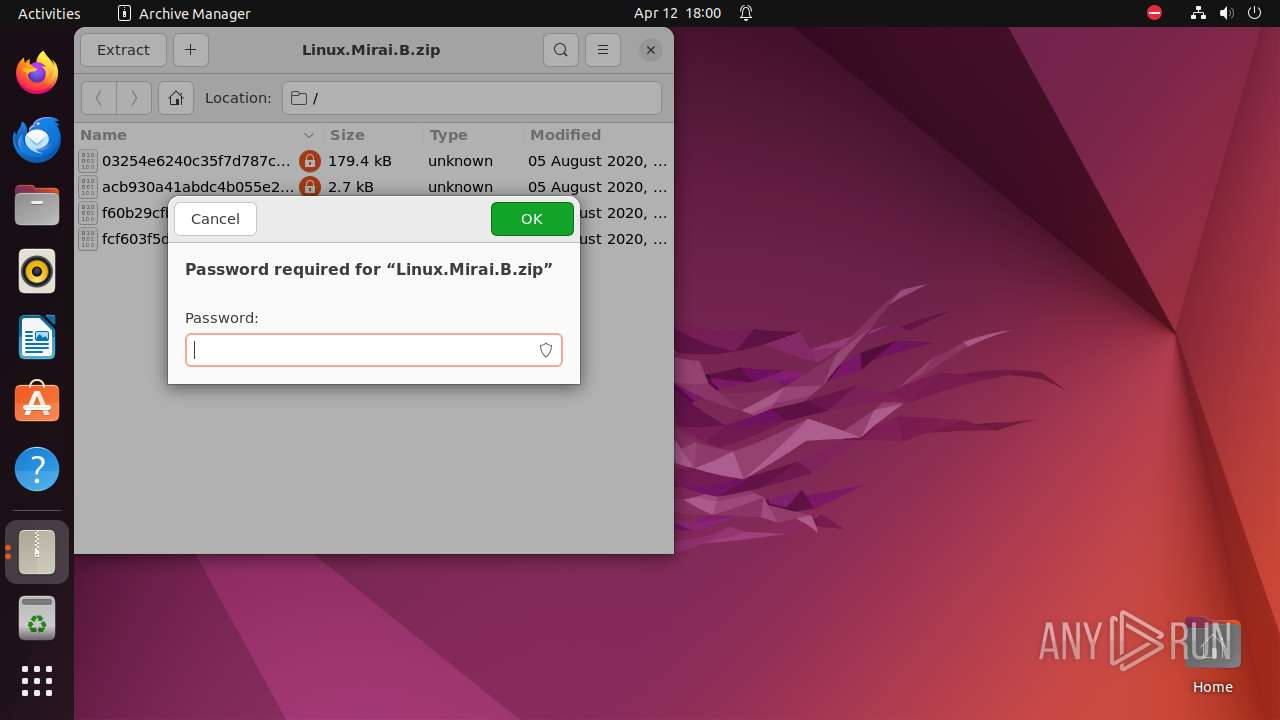
Task: Cancel the password dialog
Action: tap(215, 219)
